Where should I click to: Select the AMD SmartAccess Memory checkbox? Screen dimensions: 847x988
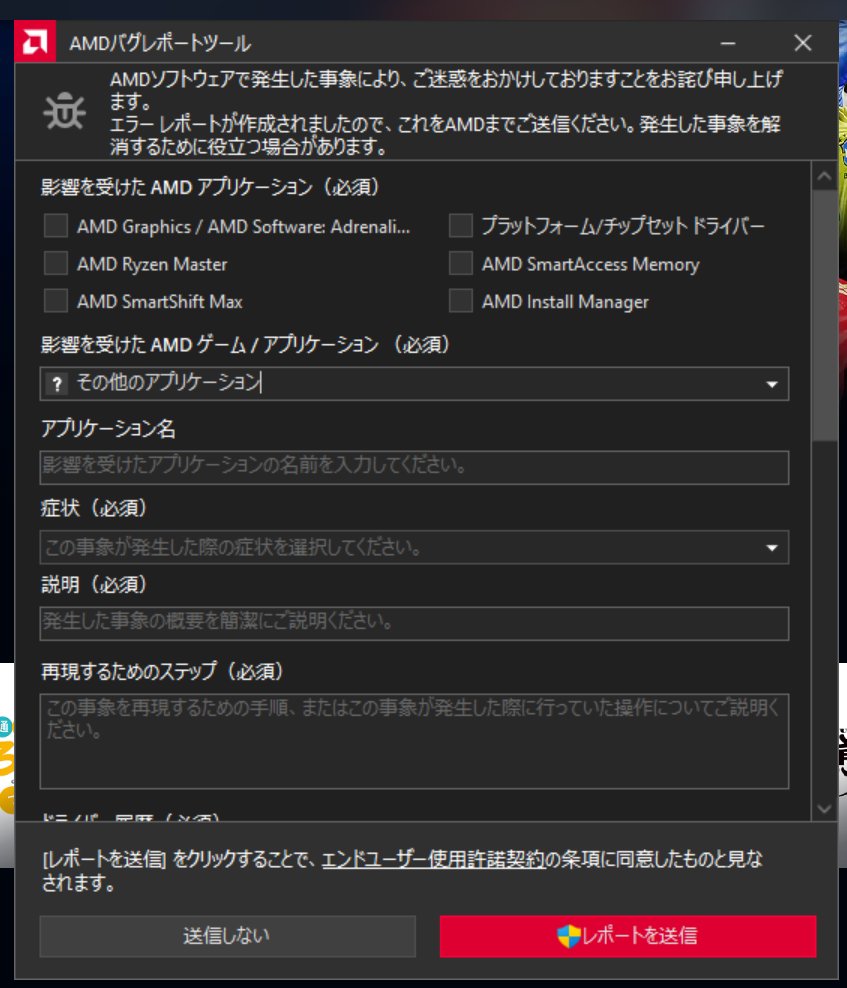[x=461, y=263]
